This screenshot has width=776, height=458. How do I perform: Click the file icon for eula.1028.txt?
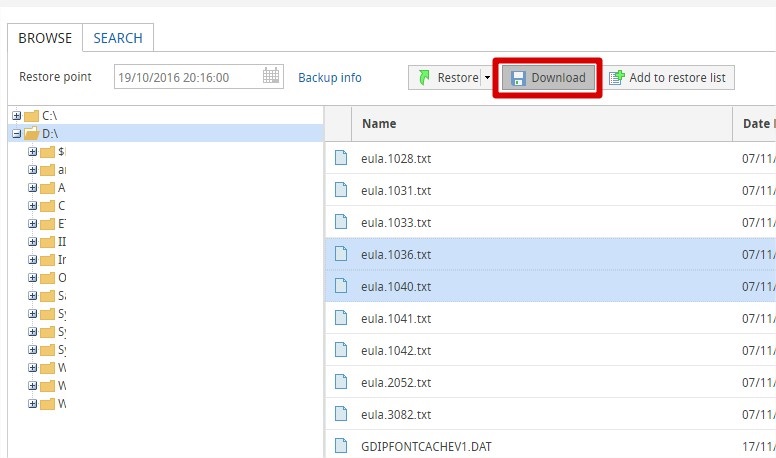click(x=340, y=158)
